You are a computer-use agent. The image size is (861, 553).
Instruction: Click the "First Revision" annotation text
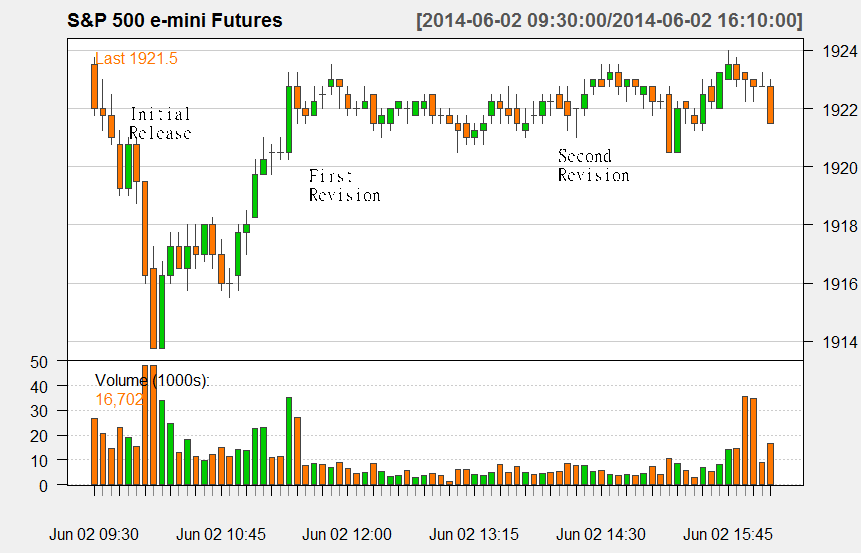[x=344, y=185]
